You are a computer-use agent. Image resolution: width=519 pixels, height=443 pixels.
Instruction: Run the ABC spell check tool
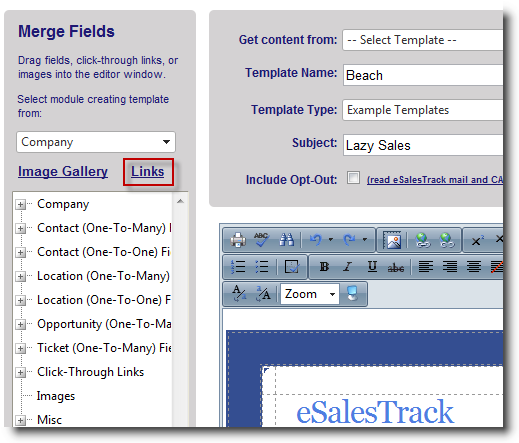[262, 239]
